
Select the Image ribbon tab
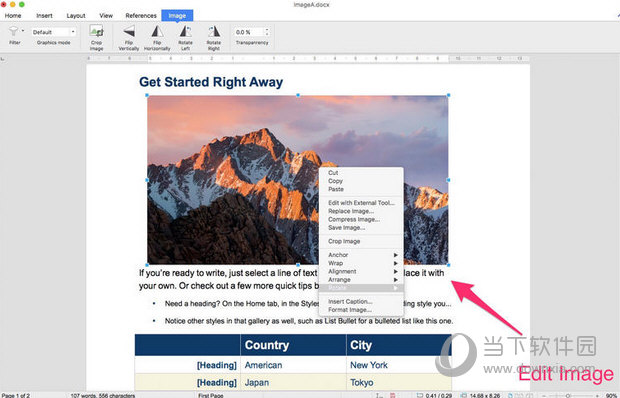[x=177, y=15]
